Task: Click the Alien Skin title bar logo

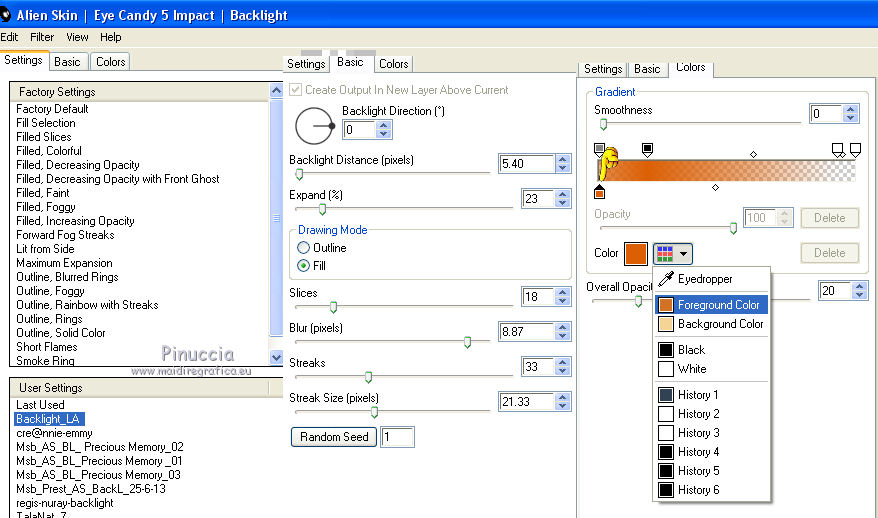Action: (x=5, y=15)
